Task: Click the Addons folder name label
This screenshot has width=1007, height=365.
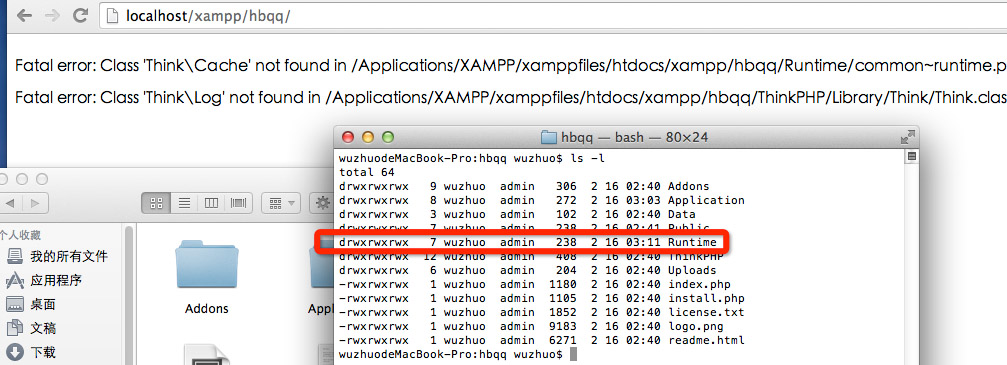Action: tap(207, 308)
